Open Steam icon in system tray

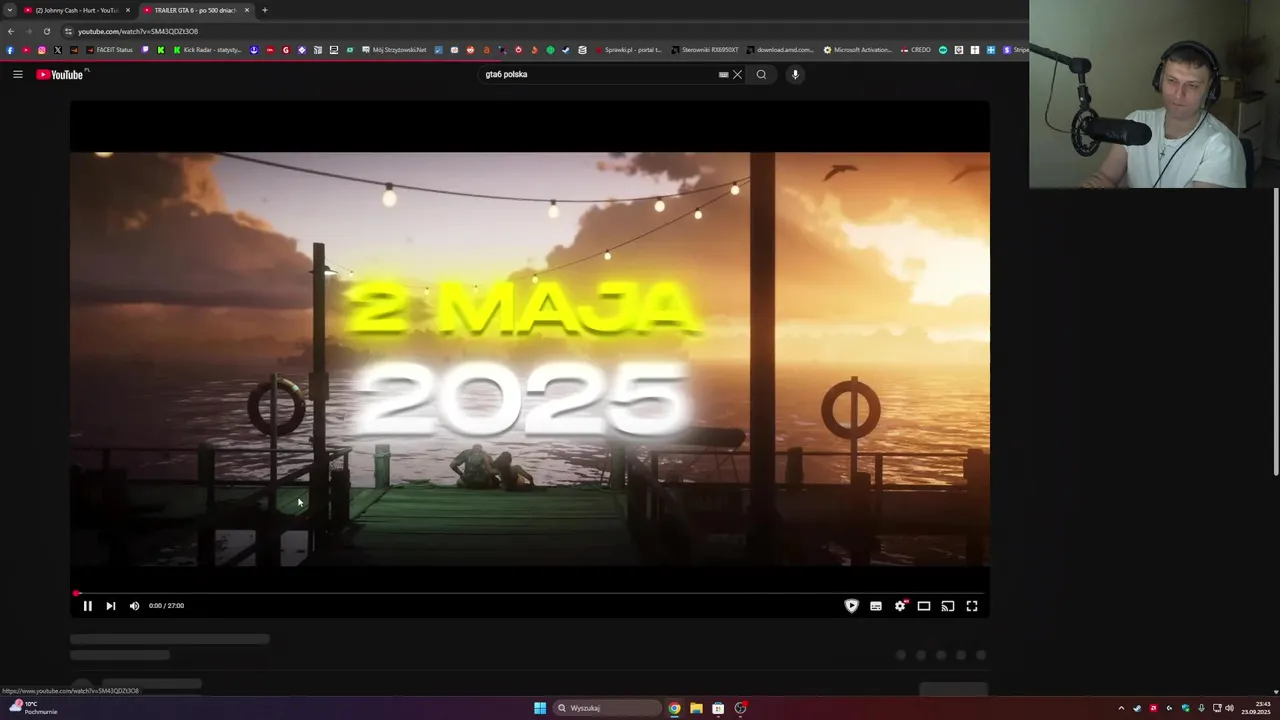[x=1137, y=708]
